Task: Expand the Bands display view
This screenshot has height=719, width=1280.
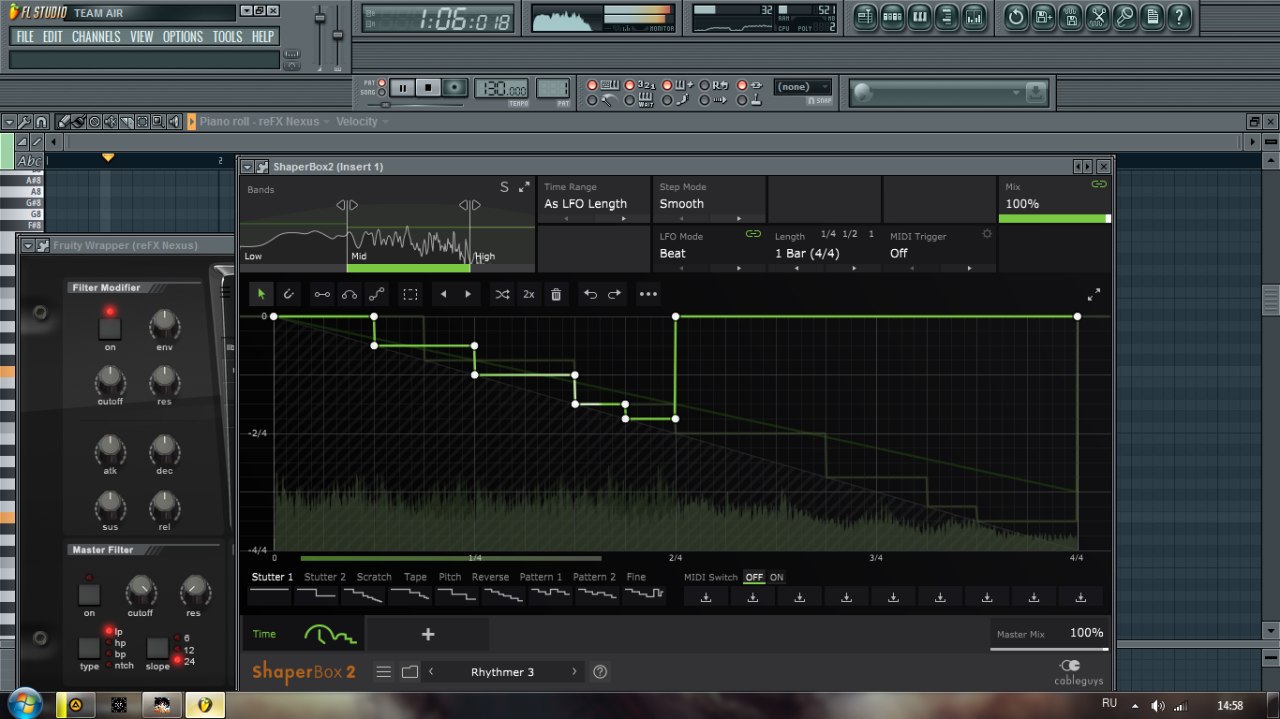Action: [x=524, y=187]
